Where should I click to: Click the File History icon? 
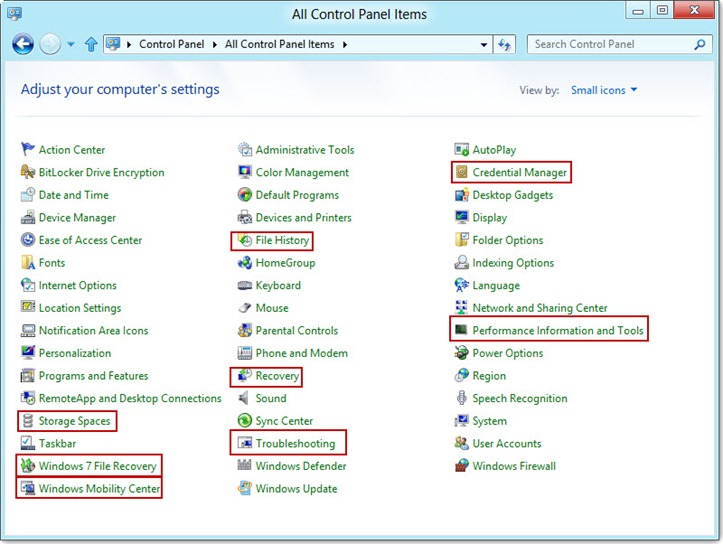tap(244, 240)
